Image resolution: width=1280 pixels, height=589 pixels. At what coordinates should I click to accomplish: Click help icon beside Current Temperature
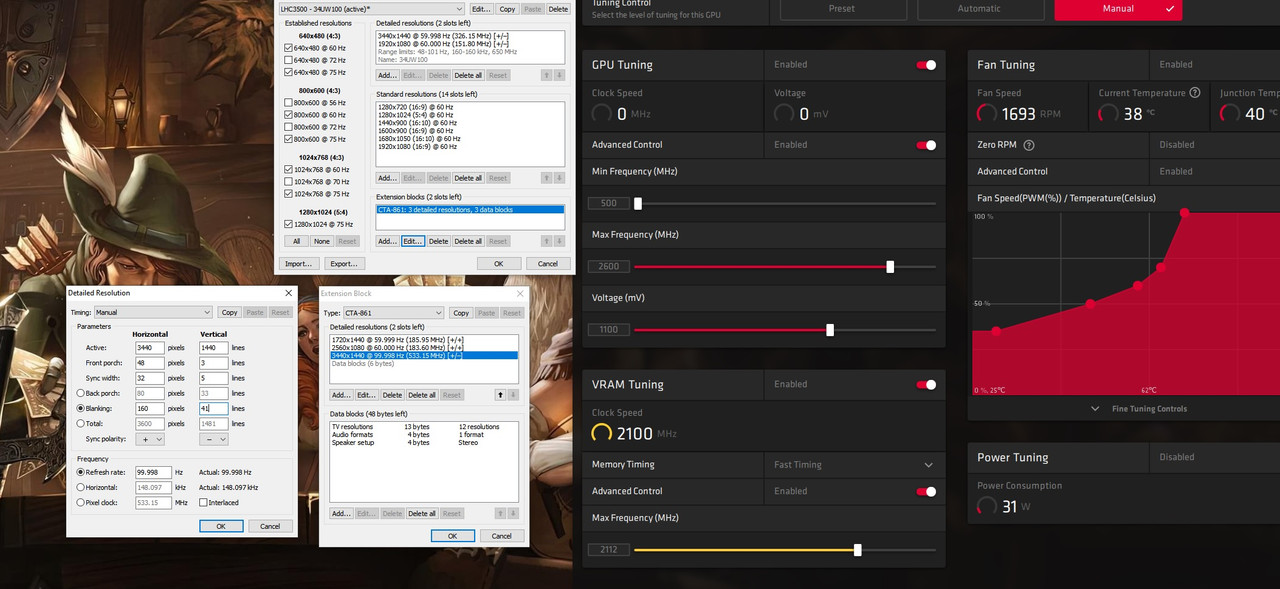(1194, 93)
